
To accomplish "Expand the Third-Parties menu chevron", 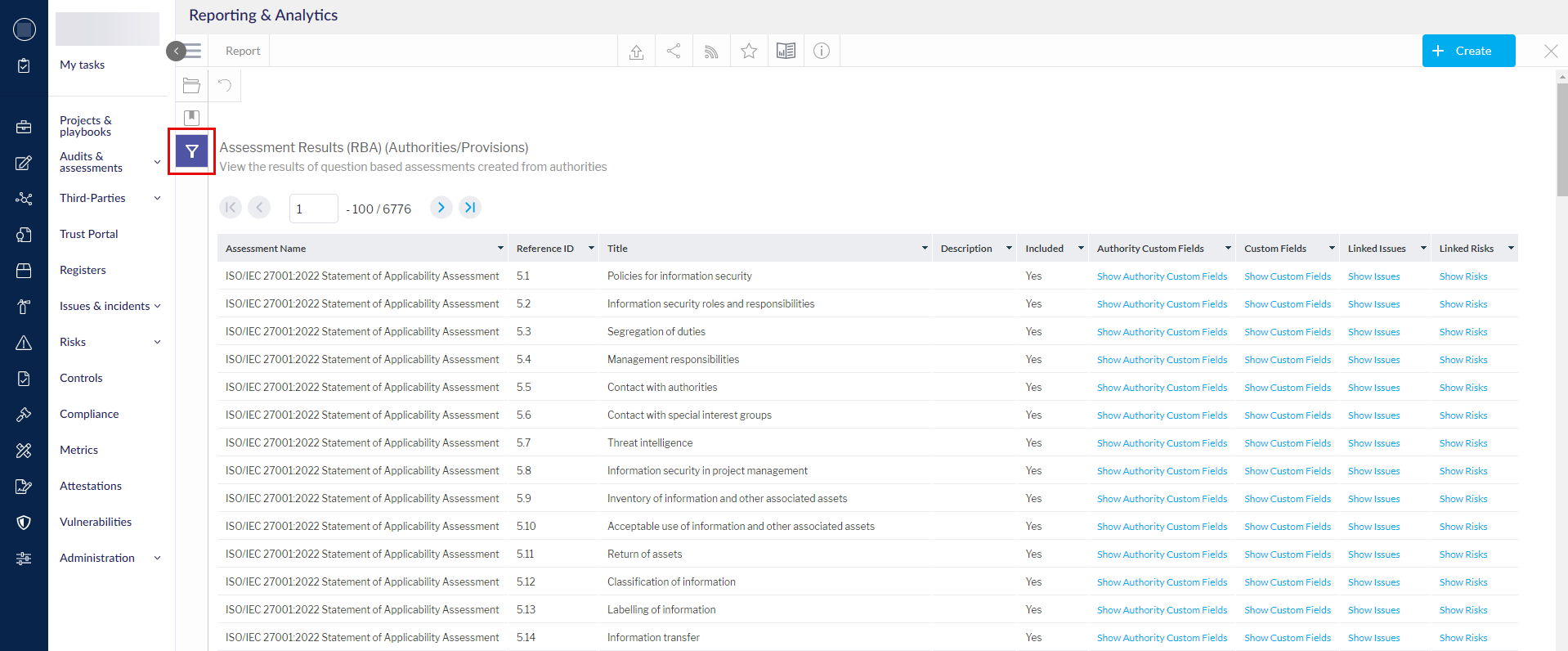I will [158, 198].
